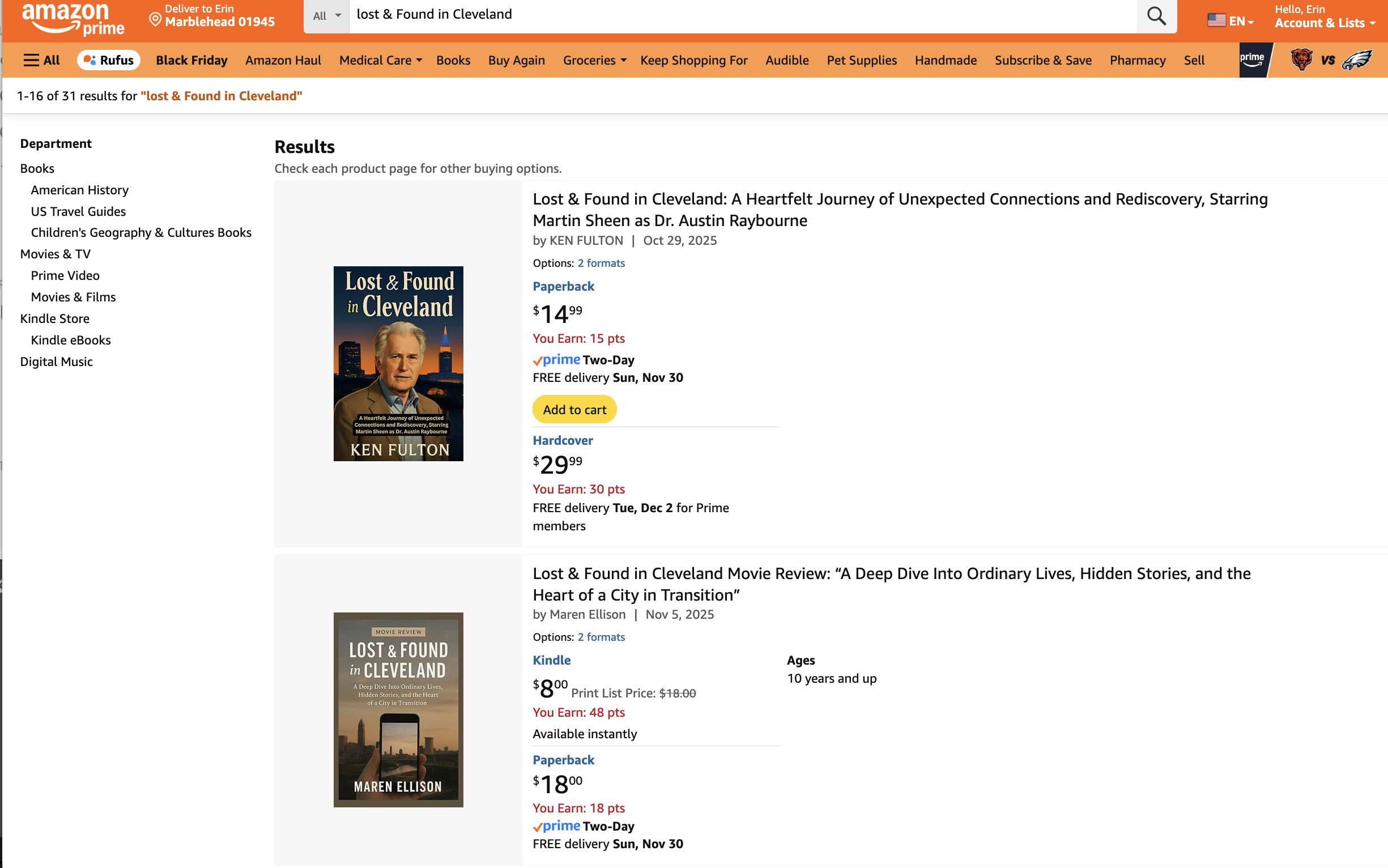Viewport: 1388px width, 868px height.
Task: Open the Maren Ellison book cover thumbnail
Action: point(398,709)
